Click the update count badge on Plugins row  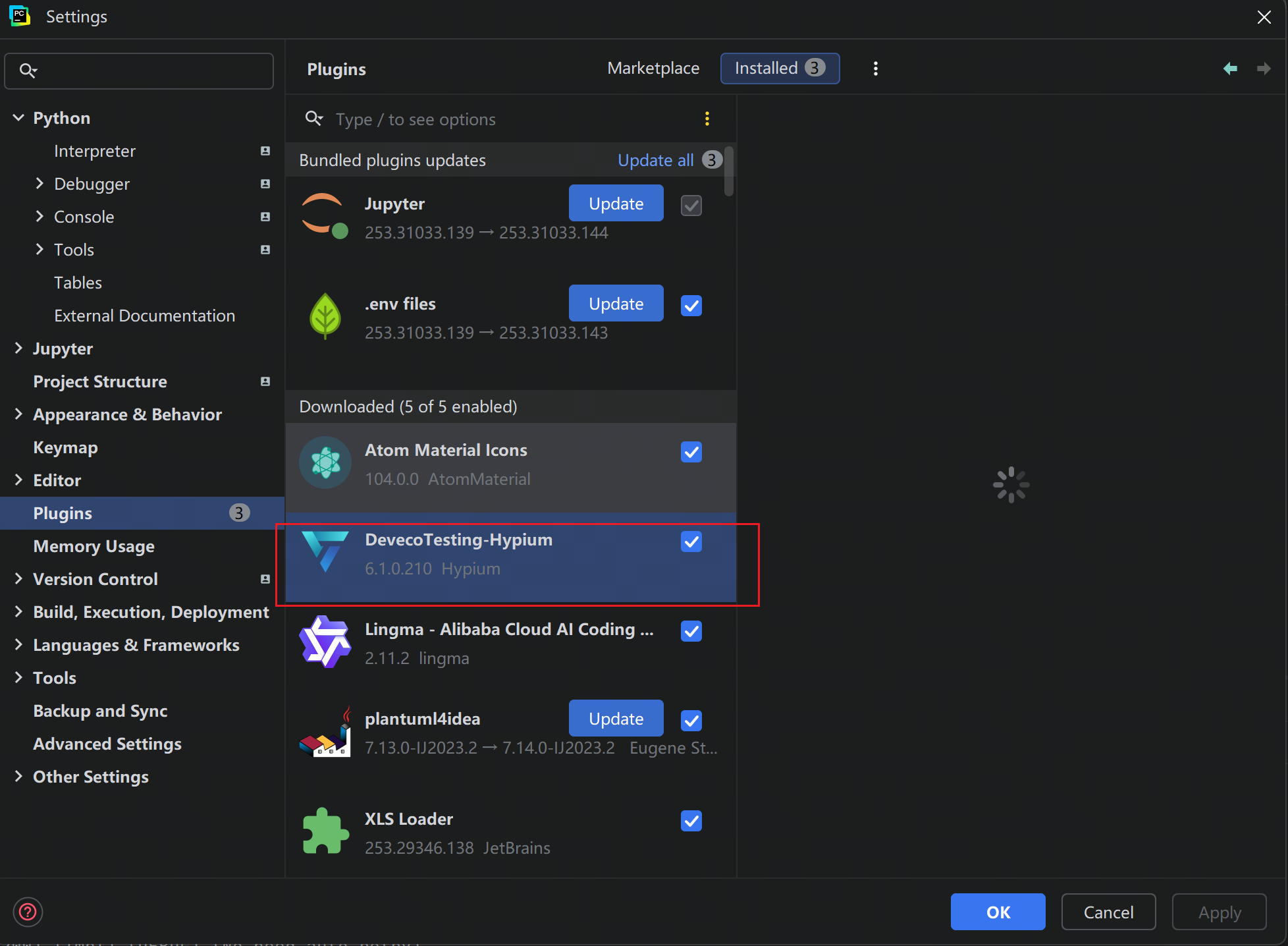coord(239,513)
